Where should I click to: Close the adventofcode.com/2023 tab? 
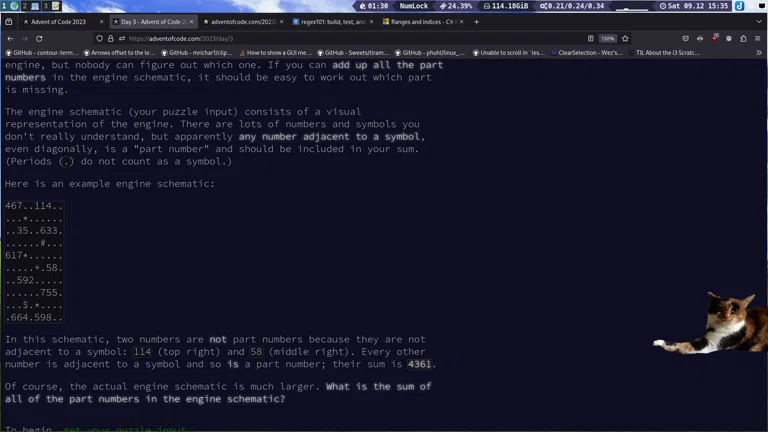[282, 22]
